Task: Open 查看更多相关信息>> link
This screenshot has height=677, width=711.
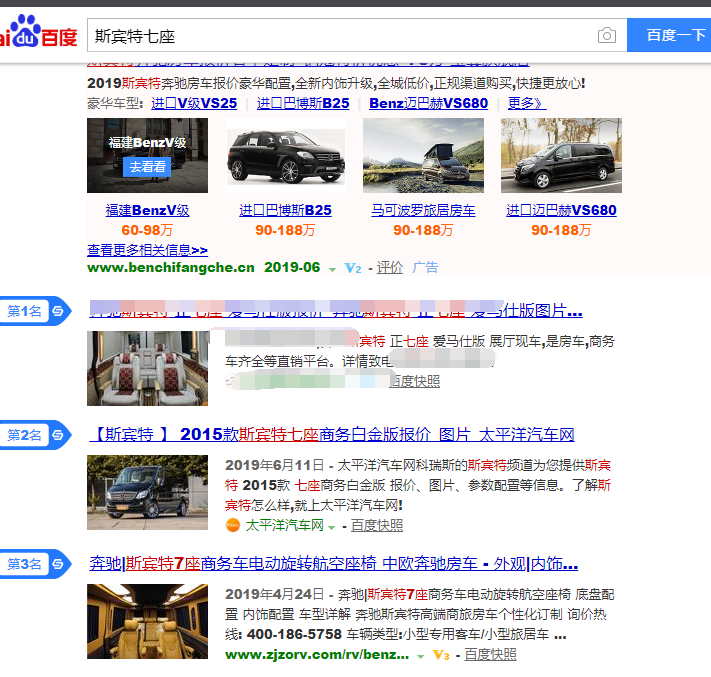Action: point(147,250)
